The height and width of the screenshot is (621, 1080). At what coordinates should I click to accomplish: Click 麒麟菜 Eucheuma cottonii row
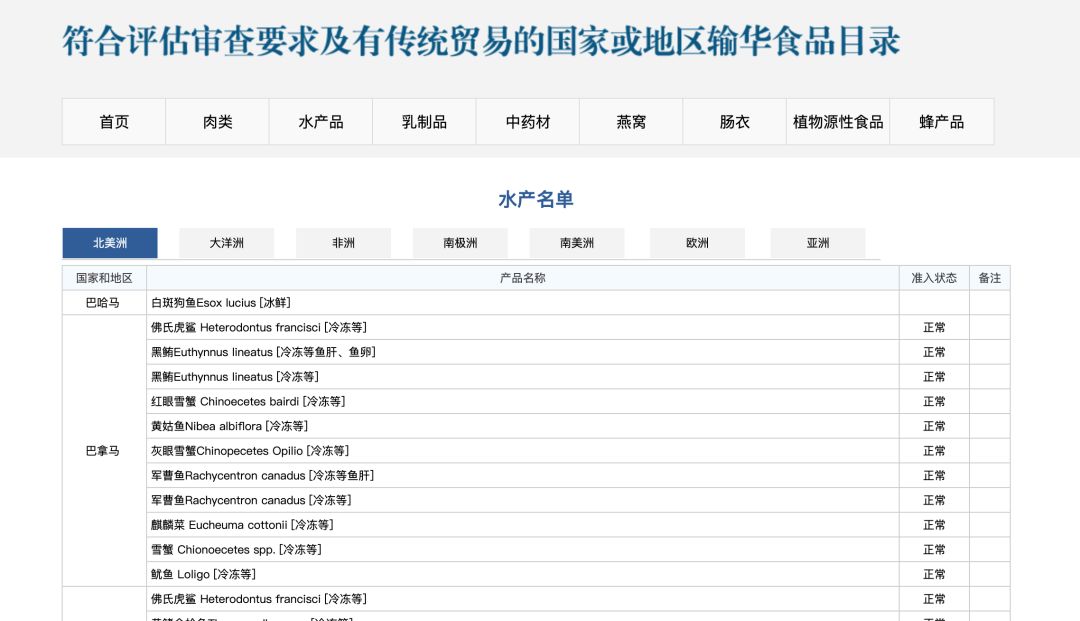coord(523,525)
